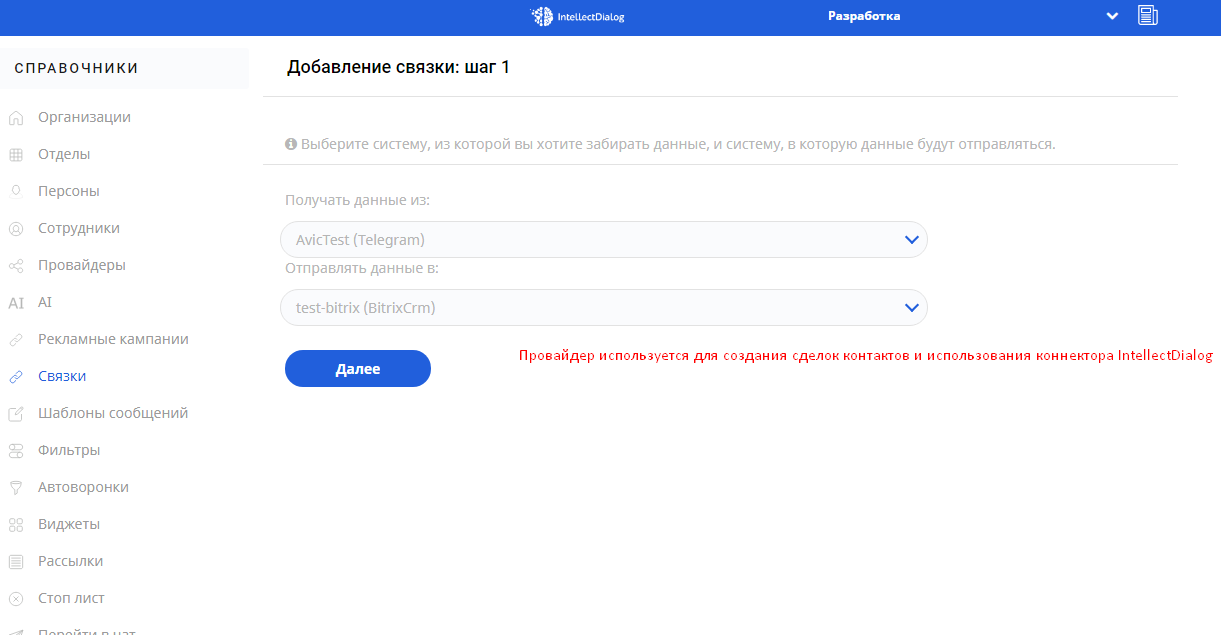
Task: Go to Сотрудники section
Action: [x=79, y=228]
